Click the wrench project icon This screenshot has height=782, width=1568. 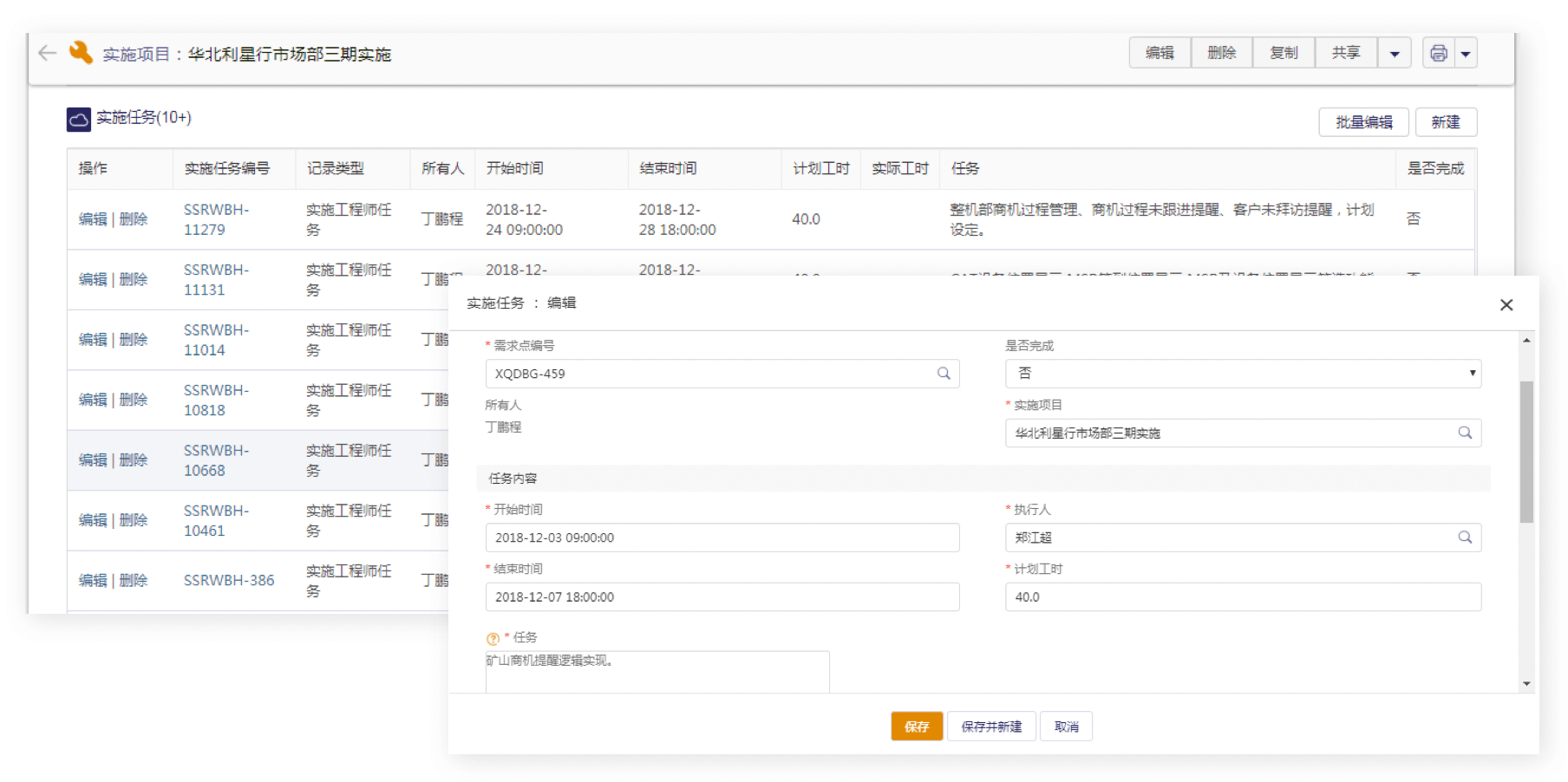click(x=81, y=53)
